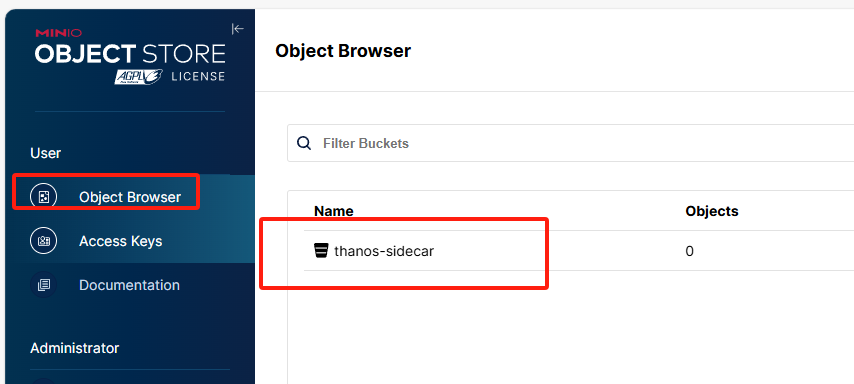Collapse the sidebar with the arrow icon
Image resolution: width=854 pixels, height=384 pixels.
237,29
